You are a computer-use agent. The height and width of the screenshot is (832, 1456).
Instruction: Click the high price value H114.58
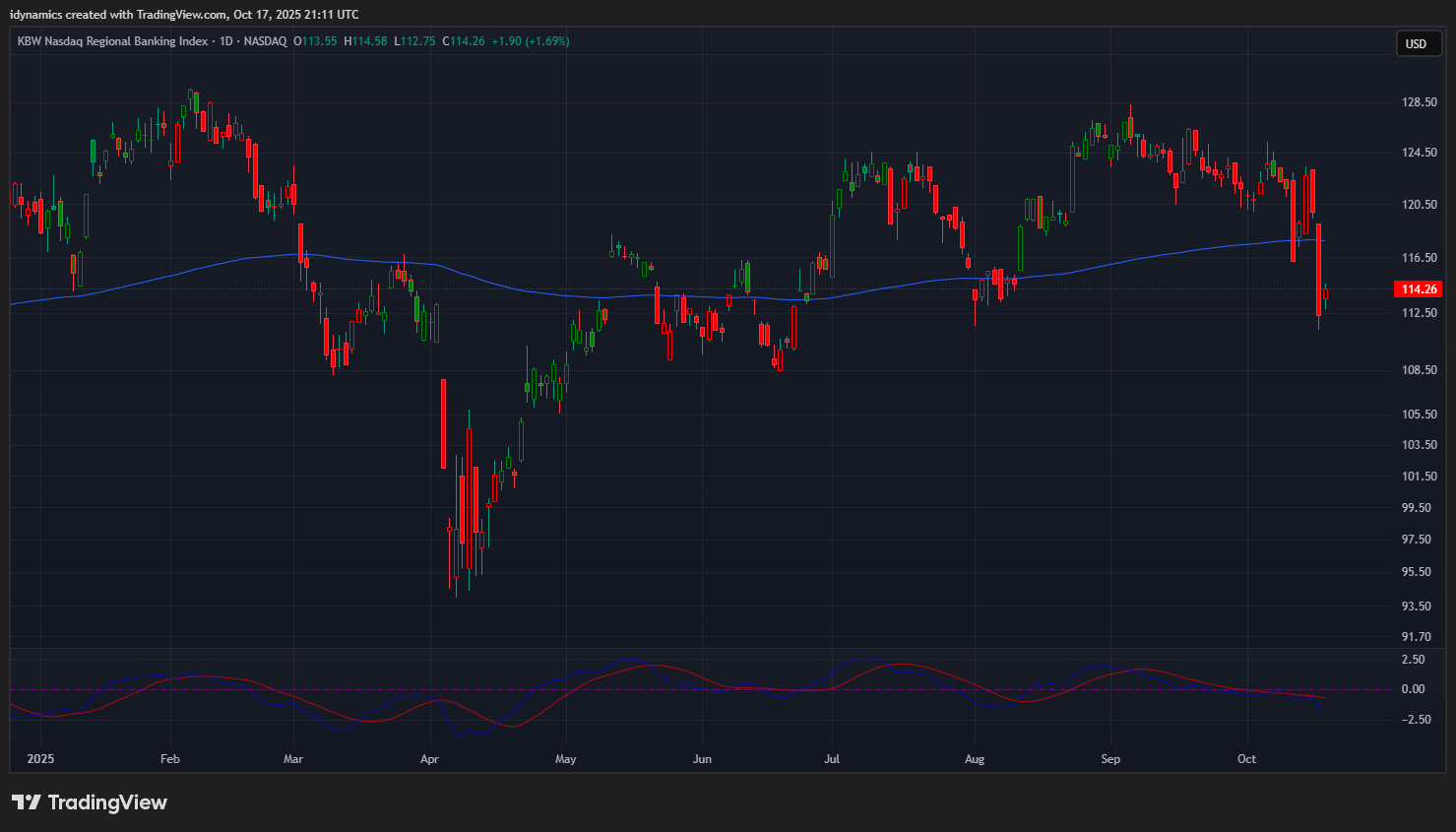coord(365,41)
